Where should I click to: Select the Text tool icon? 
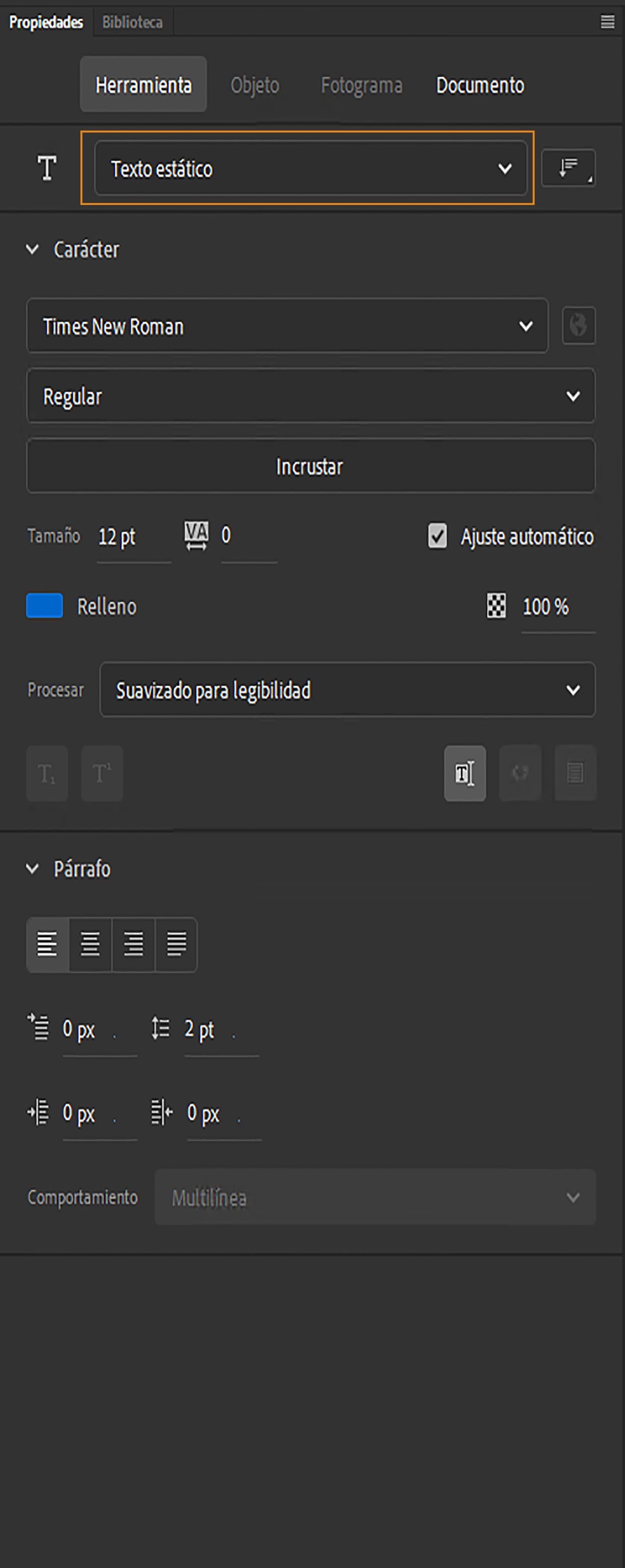click(46, 169)
